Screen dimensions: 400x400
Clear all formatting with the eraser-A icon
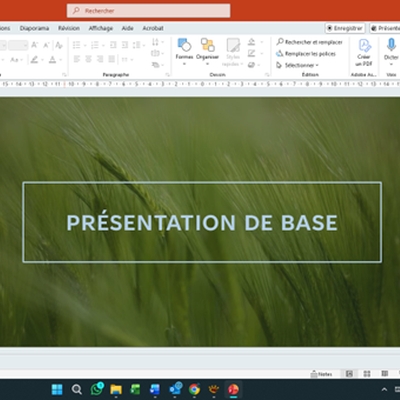pos(59,45)
